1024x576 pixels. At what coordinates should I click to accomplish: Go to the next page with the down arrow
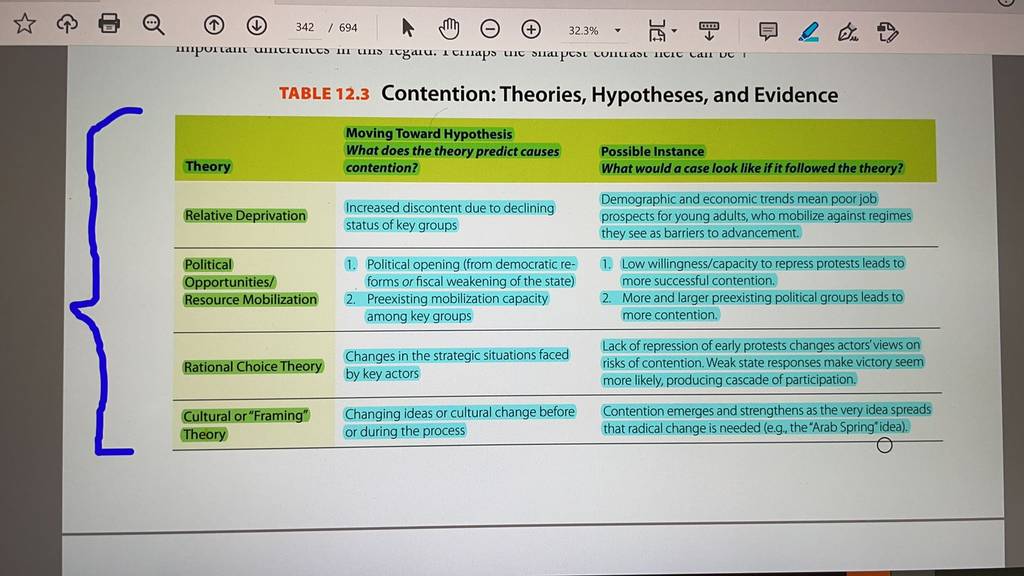[257, 25]
